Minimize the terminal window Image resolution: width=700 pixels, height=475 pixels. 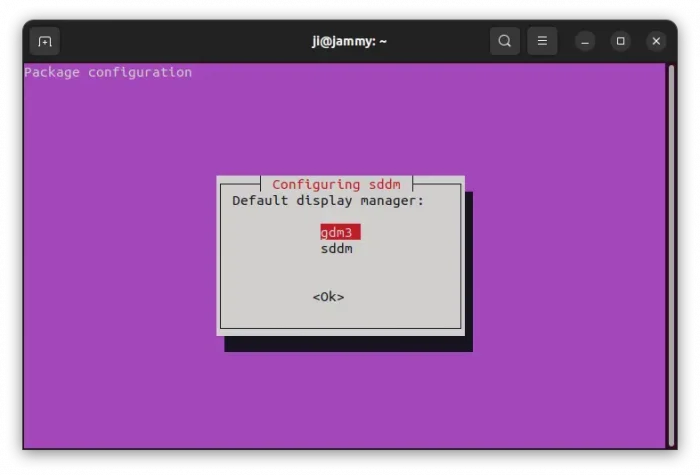coord(586,41)
